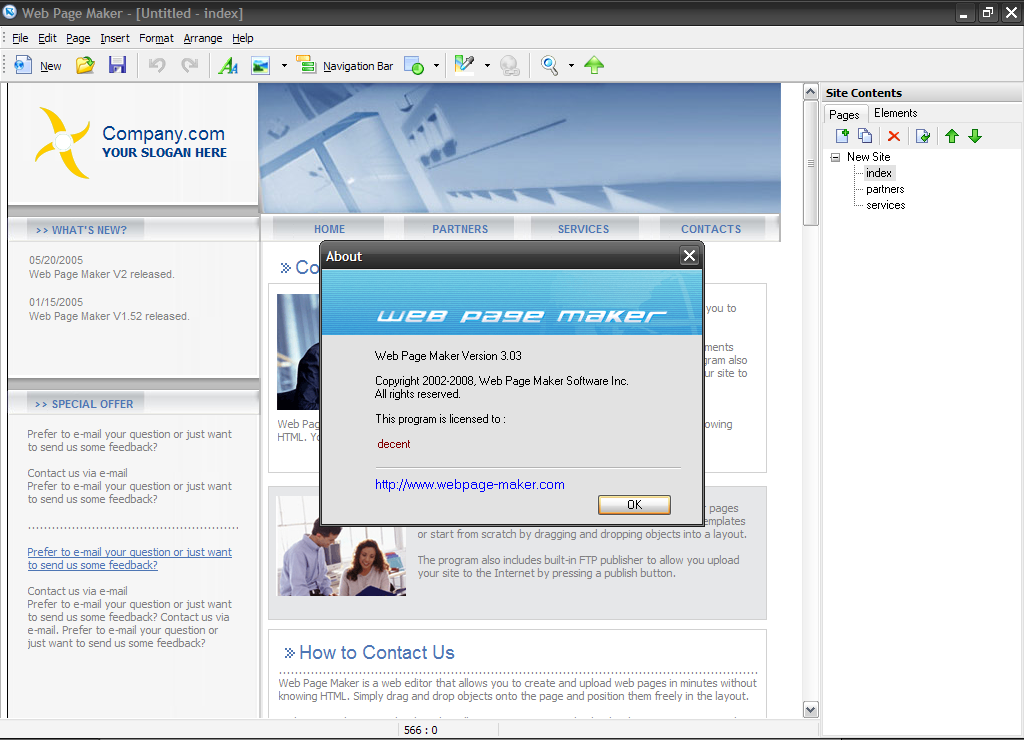Open the Arrange menu

point(202,38)
